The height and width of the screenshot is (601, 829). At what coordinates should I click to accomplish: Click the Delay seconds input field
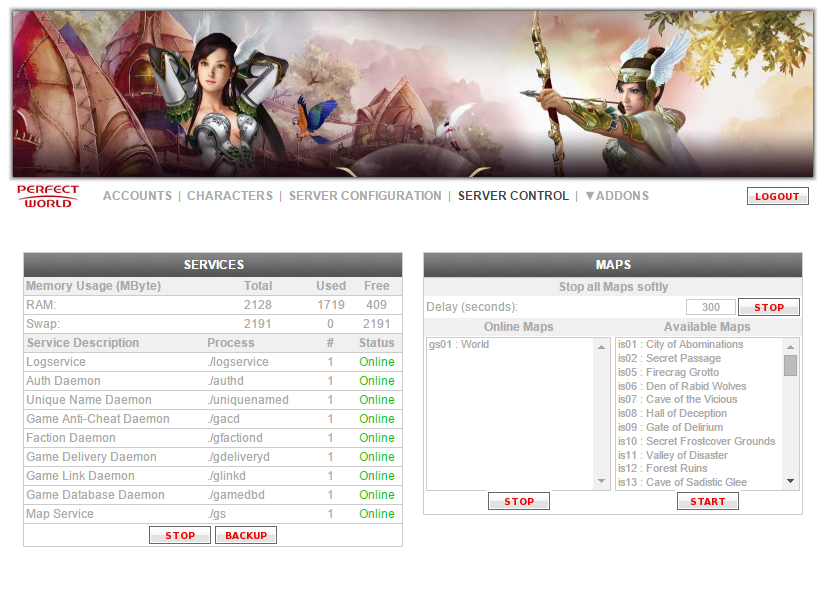[x=711, y=307]
